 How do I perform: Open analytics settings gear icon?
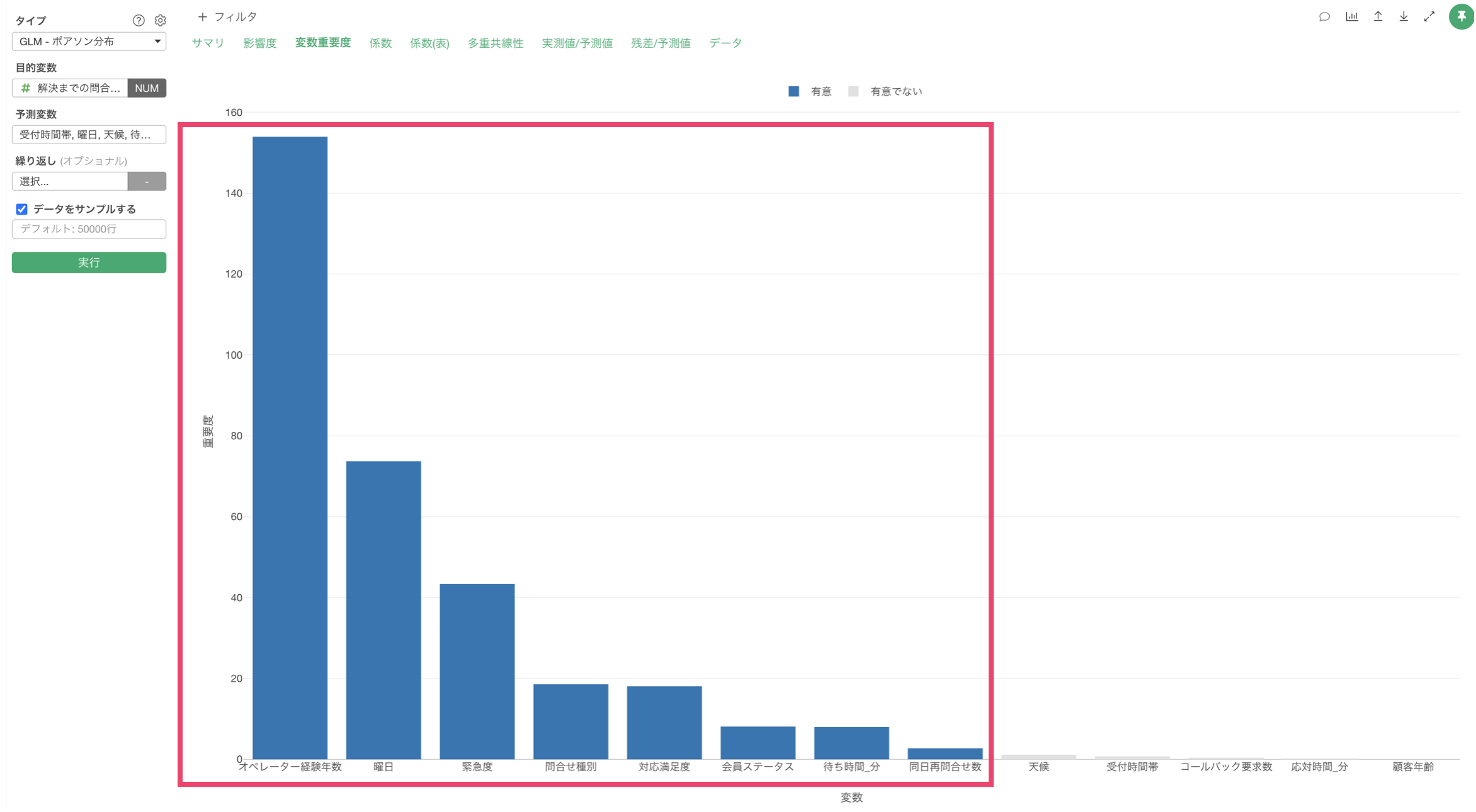pos(161,21)
